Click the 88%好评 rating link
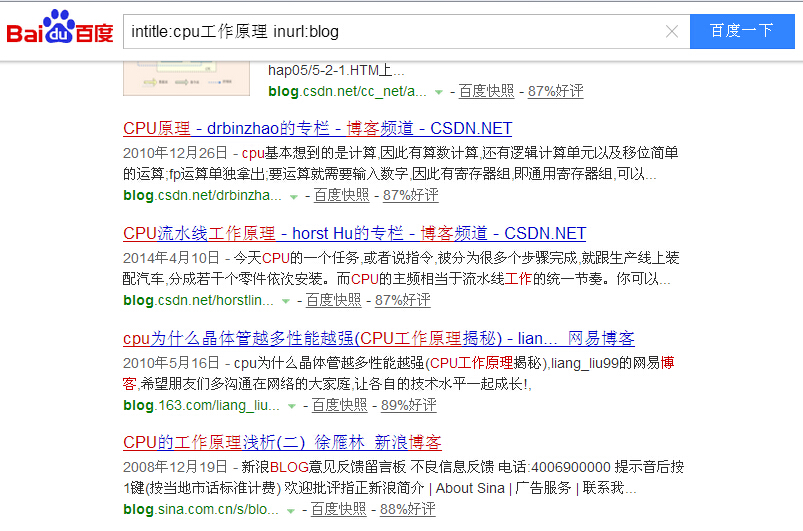The height and width of the screenshot is (531, 803). [x=407, y=509]
